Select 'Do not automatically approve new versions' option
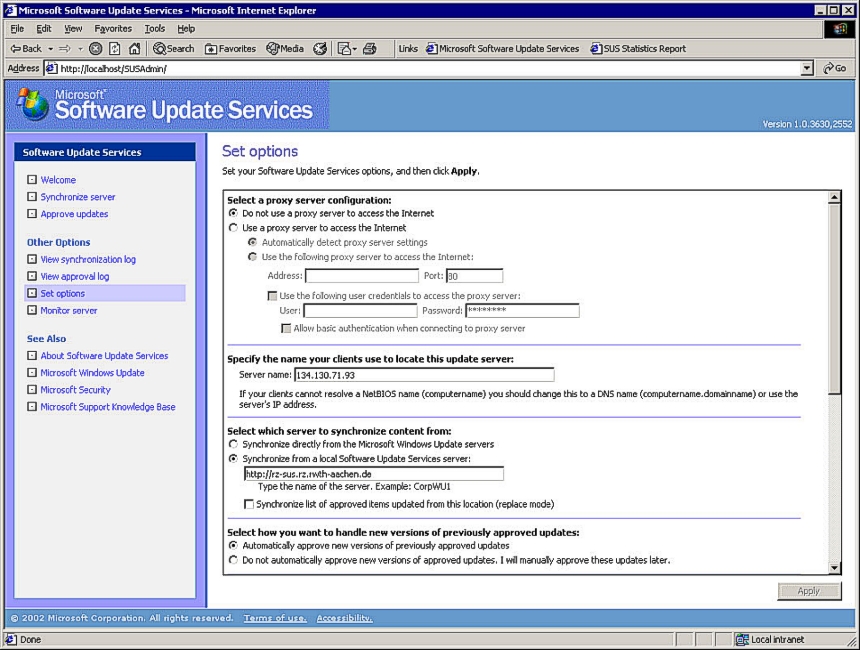 click(233, 560)
